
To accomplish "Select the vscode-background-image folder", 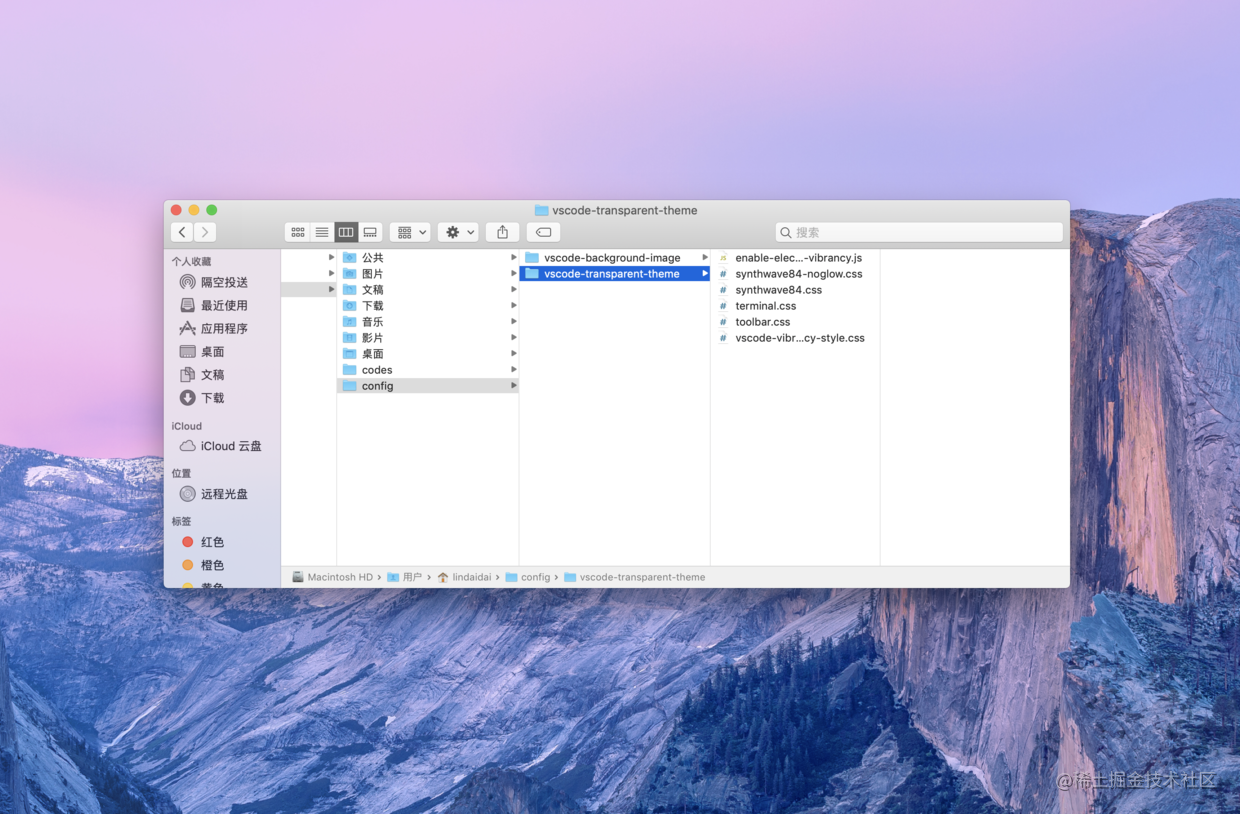I will [615, 258].
